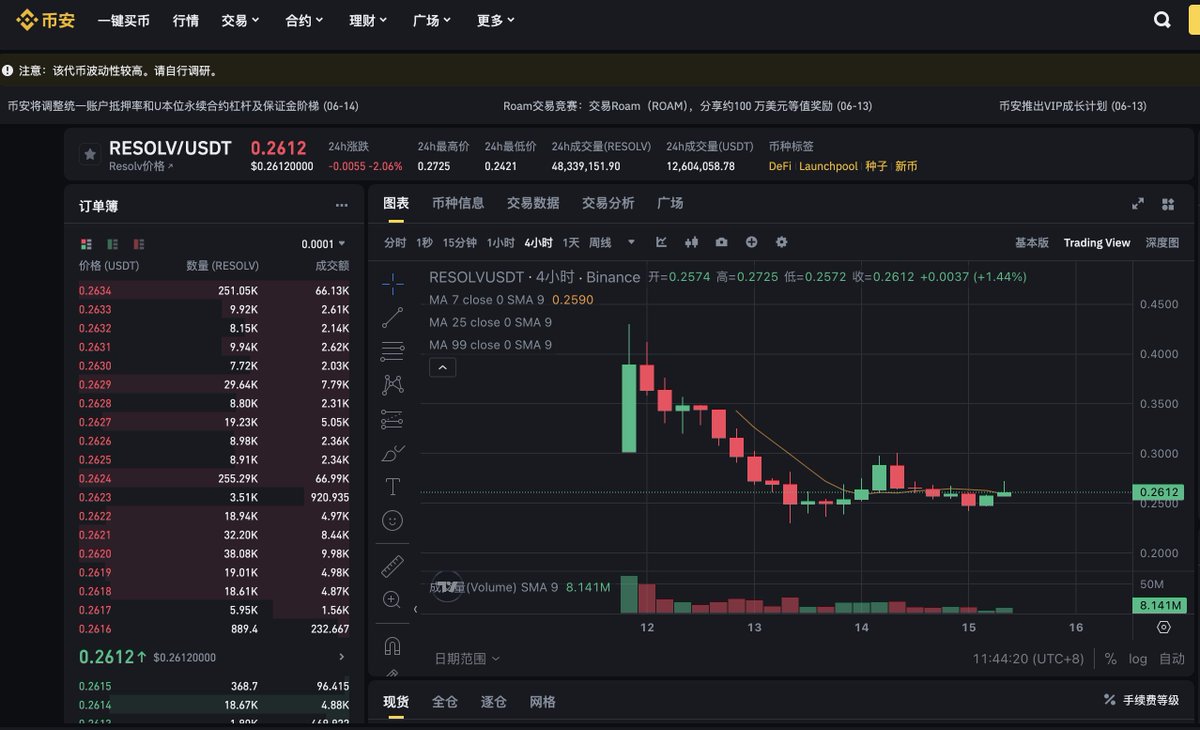1200x730 pixels.
Task: Open the fee level percent icon
Action: coord(1110,700)
